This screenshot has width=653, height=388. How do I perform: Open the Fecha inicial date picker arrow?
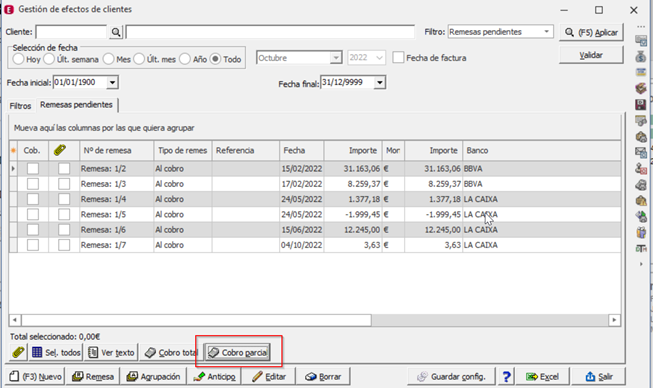pos(112,82)
